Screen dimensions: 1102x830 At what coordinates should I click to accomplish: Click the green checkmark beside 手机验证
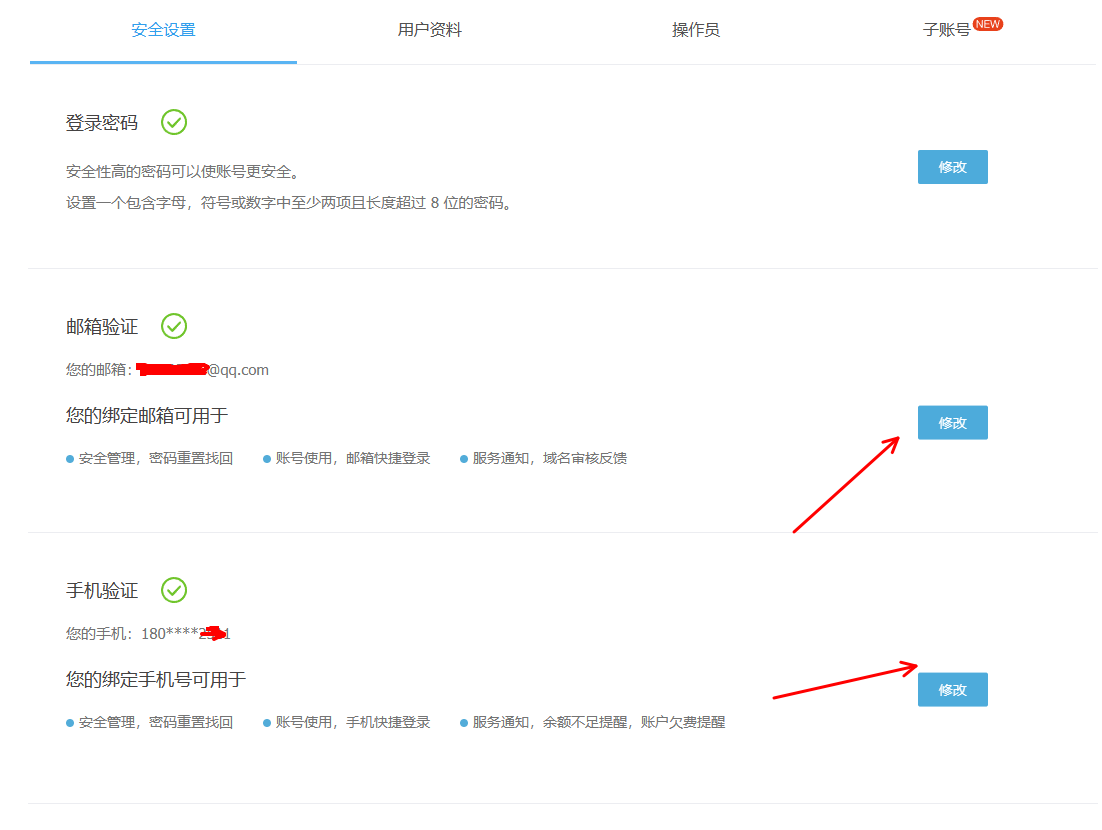pos(174,590)
